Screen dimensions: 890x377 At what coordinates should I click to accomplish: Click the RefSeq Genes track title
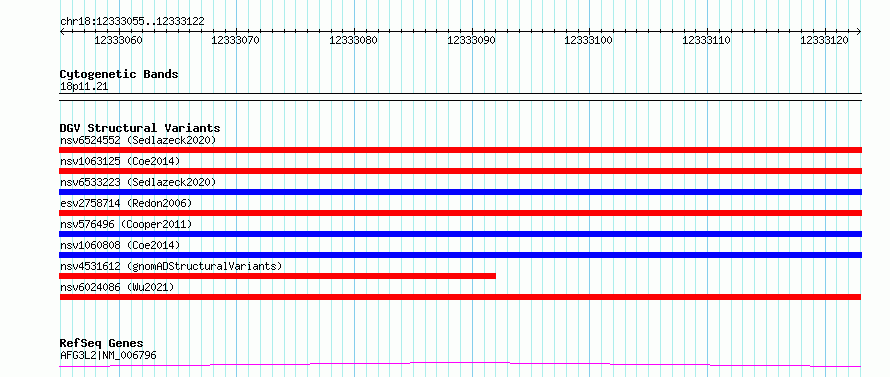click(x=102, y=344)
